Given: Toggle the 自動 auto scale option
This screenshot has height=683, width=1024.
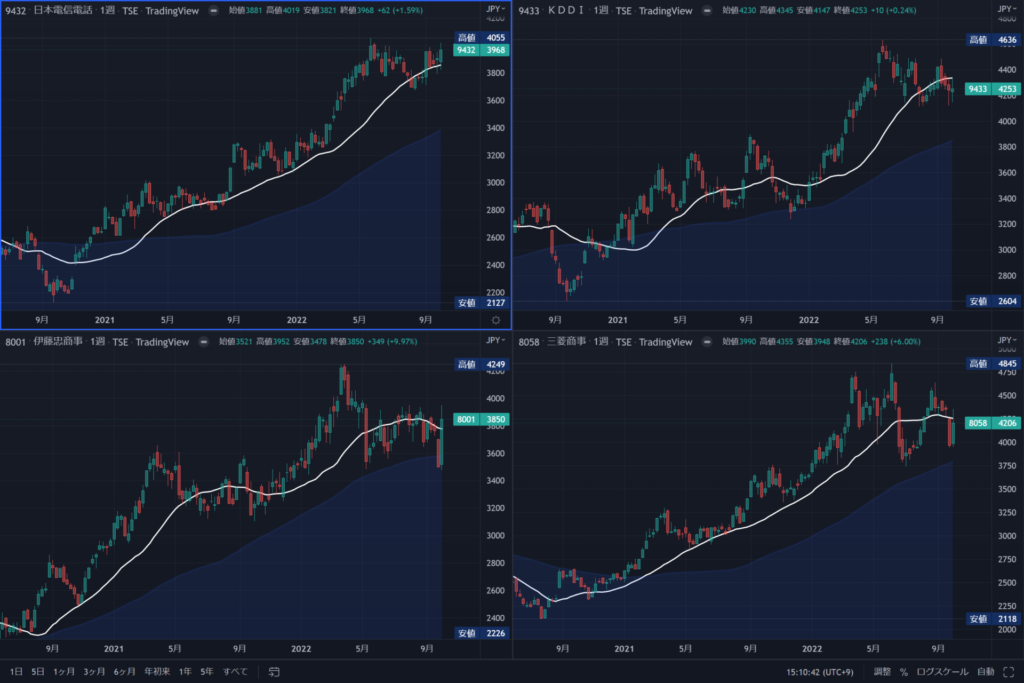Looking at the screenshot, I should click(985, 672).
